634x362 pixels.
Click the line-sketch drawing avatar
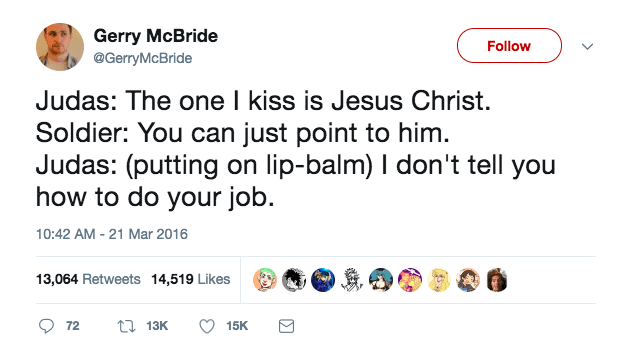click(352, 280)
